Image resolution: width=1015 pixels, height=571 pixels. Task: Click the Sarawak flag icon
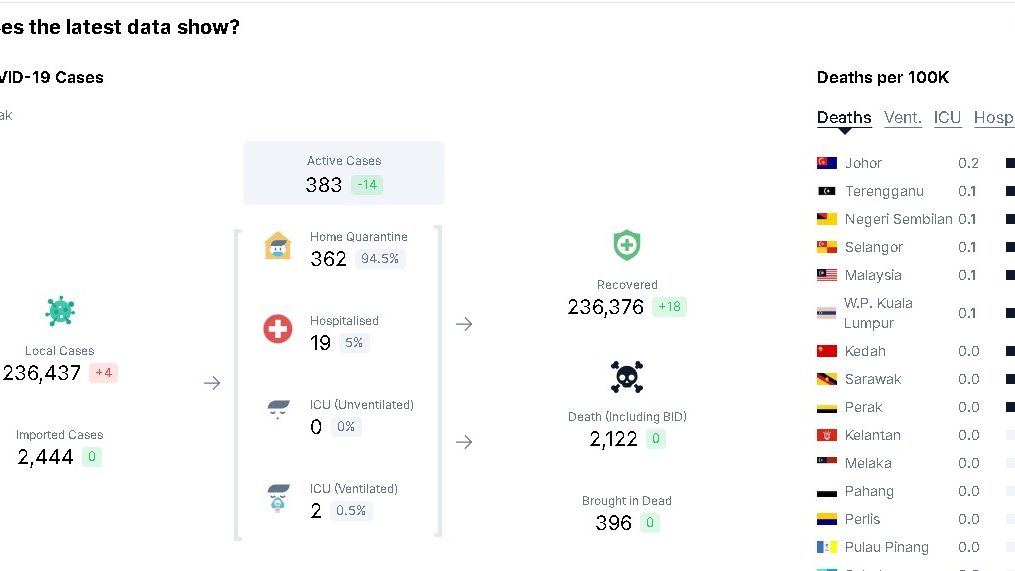[x=827, y=379]
